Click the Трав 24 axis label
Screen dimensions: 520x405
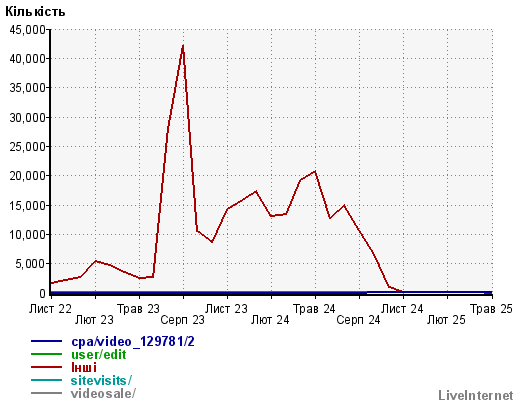point(314,309)
